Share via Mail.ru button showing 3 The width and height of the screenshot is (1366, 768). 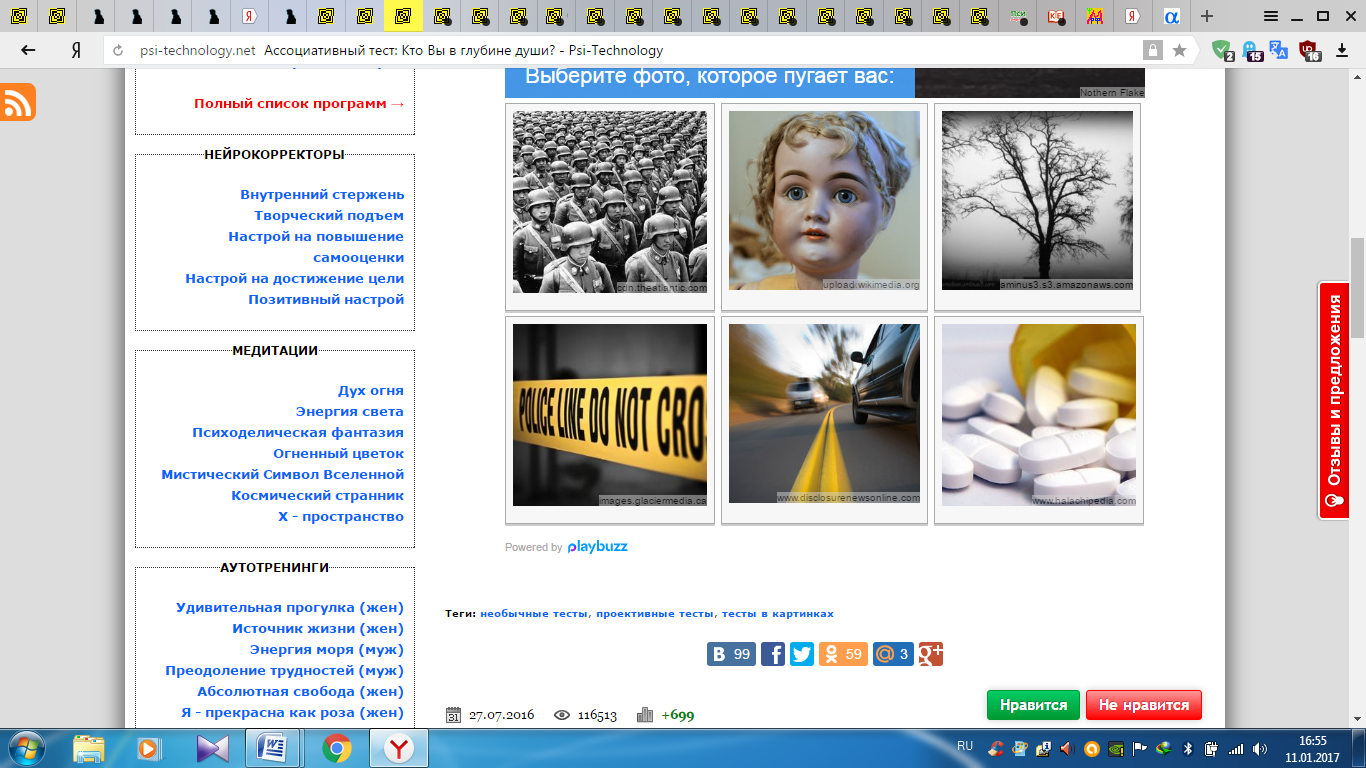point(893,654)
